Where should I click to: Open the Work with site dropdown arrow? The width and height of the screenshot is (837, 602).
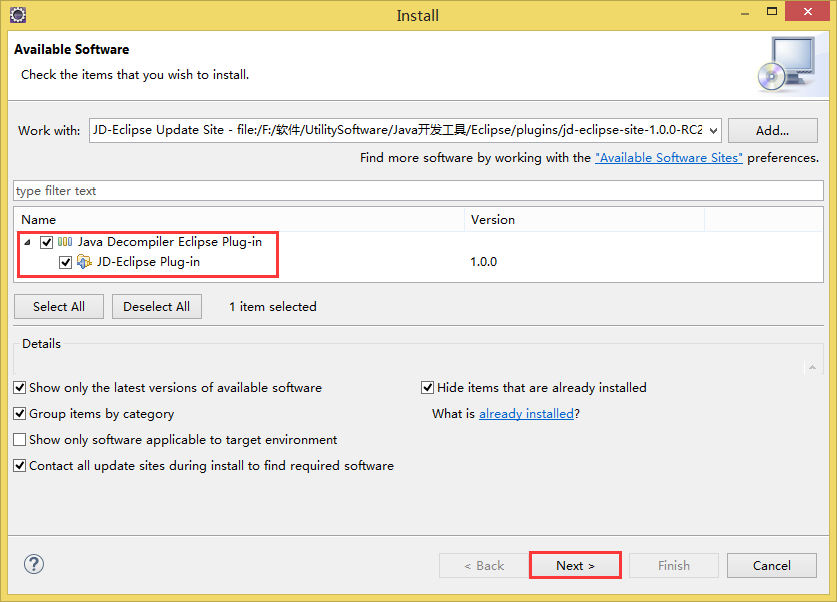point(713,131)
